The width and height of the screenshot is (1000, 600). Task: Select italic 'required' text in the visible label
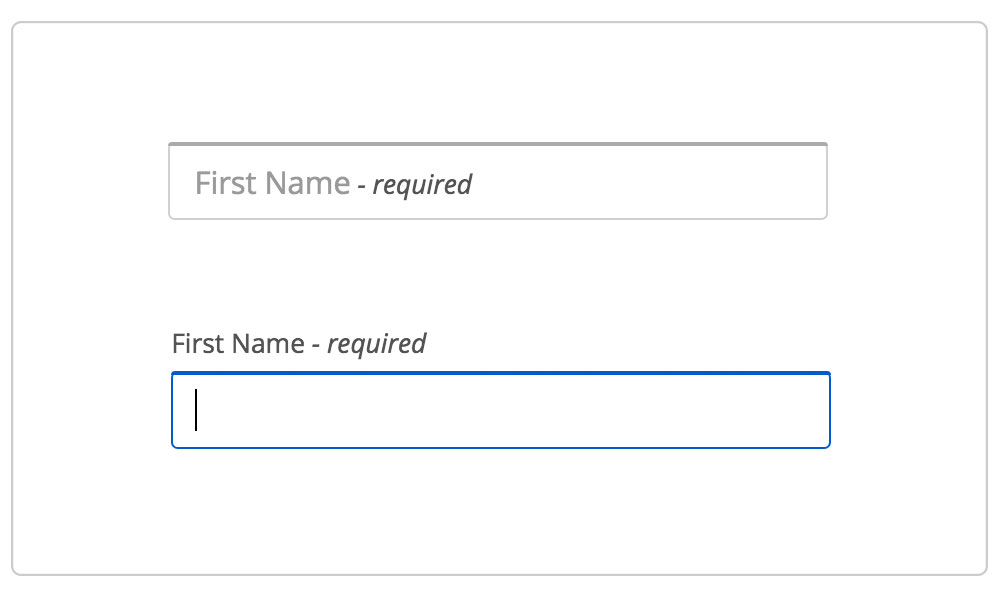coord(376,344)
